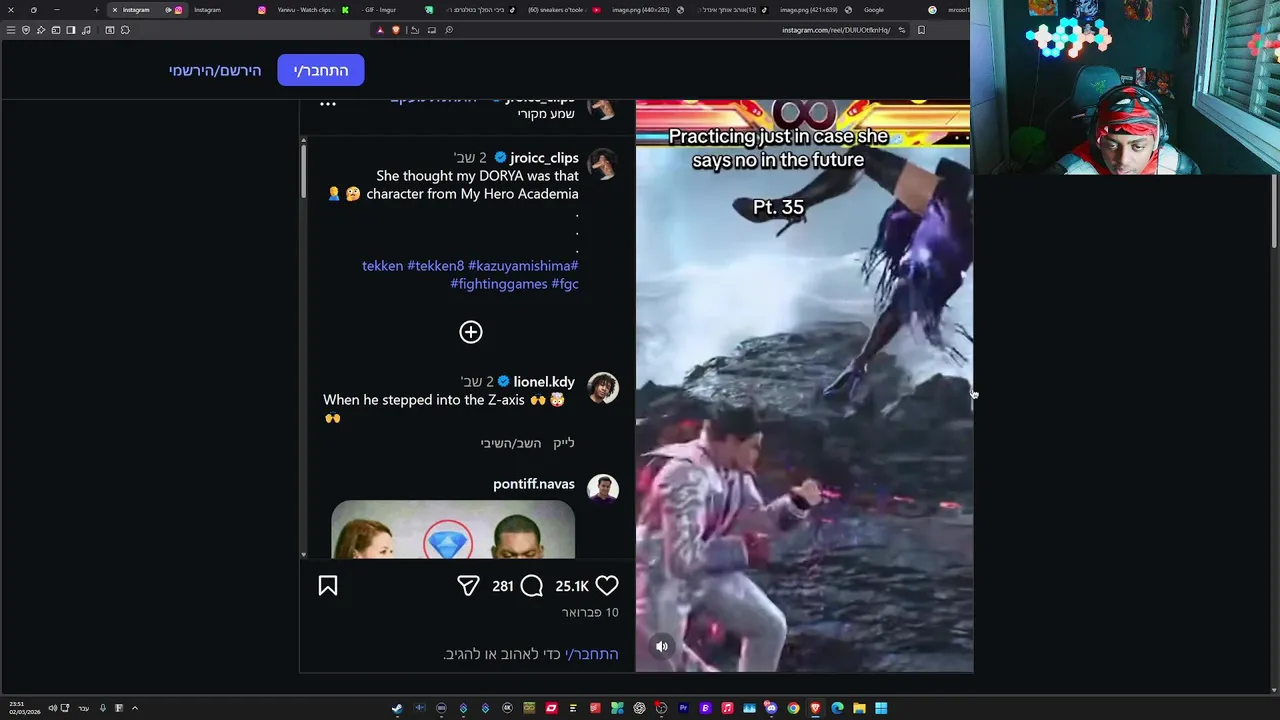Open Google Chrome from the taskbar

793,708
